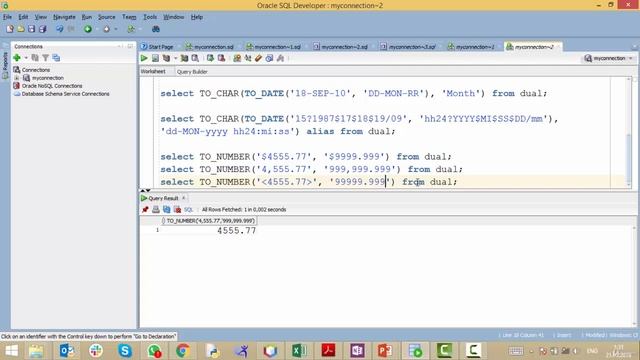Select Database Schema Service Connections item
Image resolution: width=640 pixels, height=360 pixels.
pyautogui.click(x=65, y=94)
